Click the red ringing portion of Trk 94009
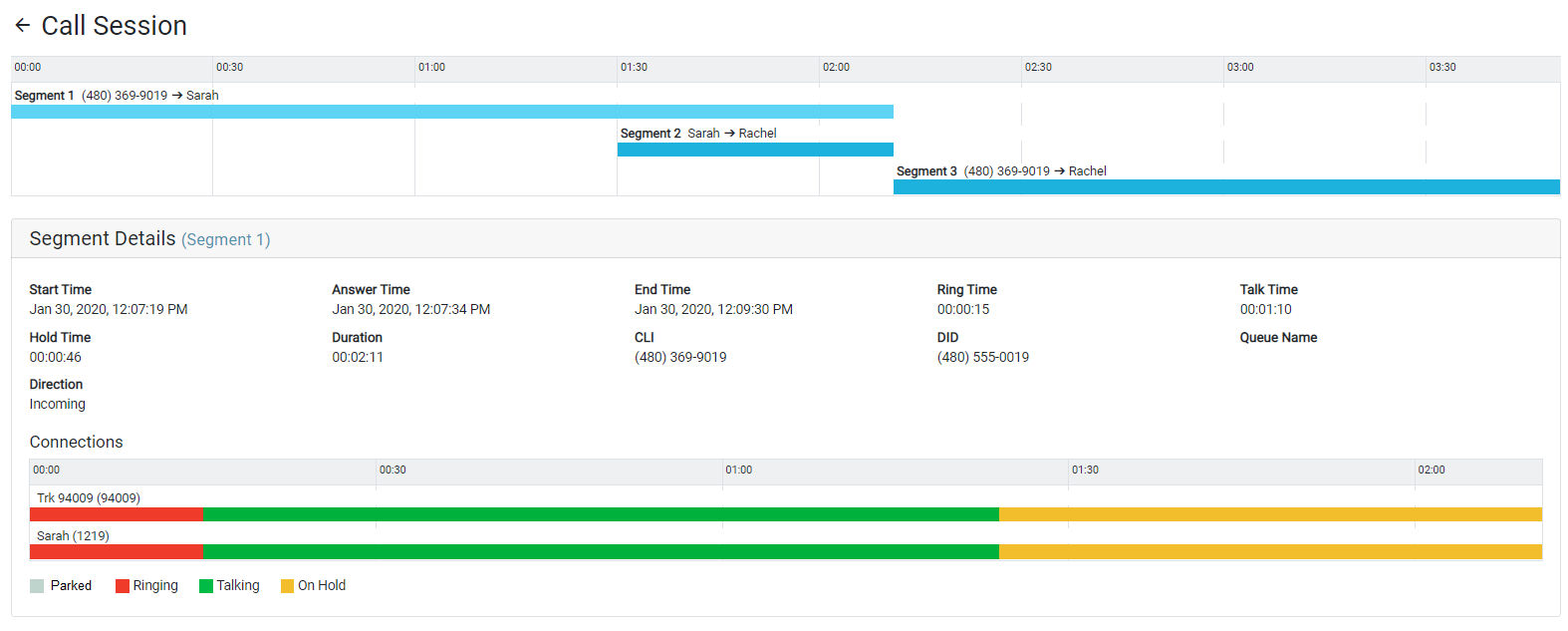Image resolution: width=1568 pixels, height=631 pixels. point(116,514)
